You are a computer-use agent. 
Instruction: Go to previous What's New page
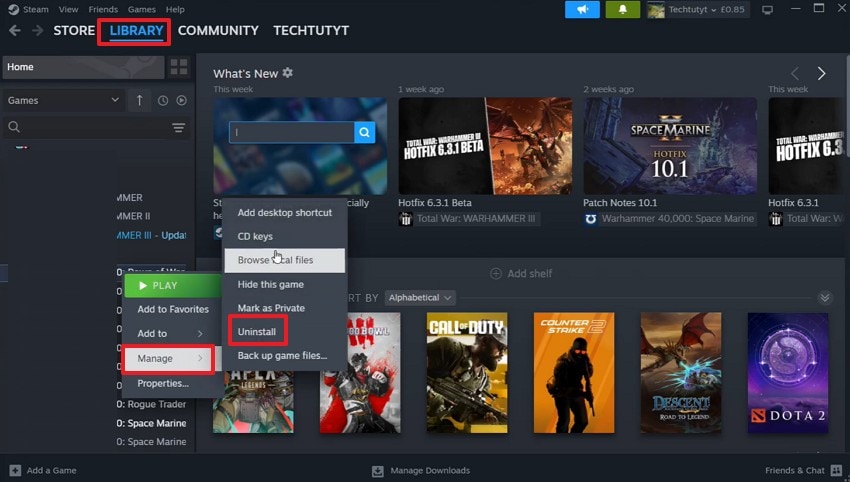tap(795, 73)
